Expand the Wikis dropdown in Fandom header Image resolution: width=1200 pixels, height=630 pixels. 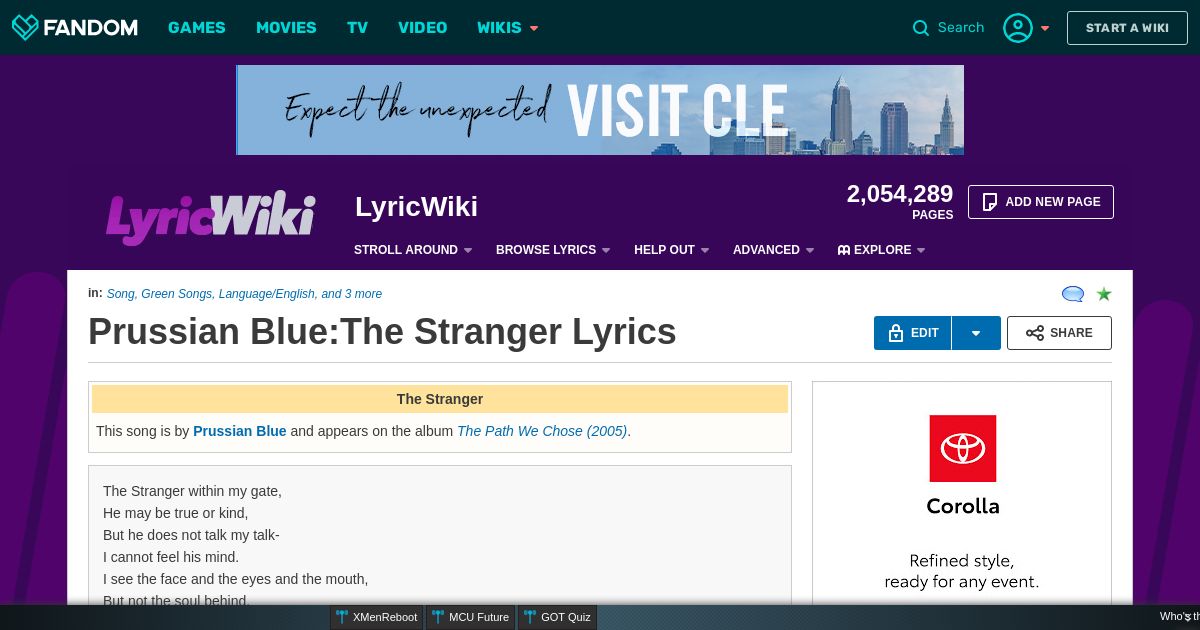tap(508, 28)
